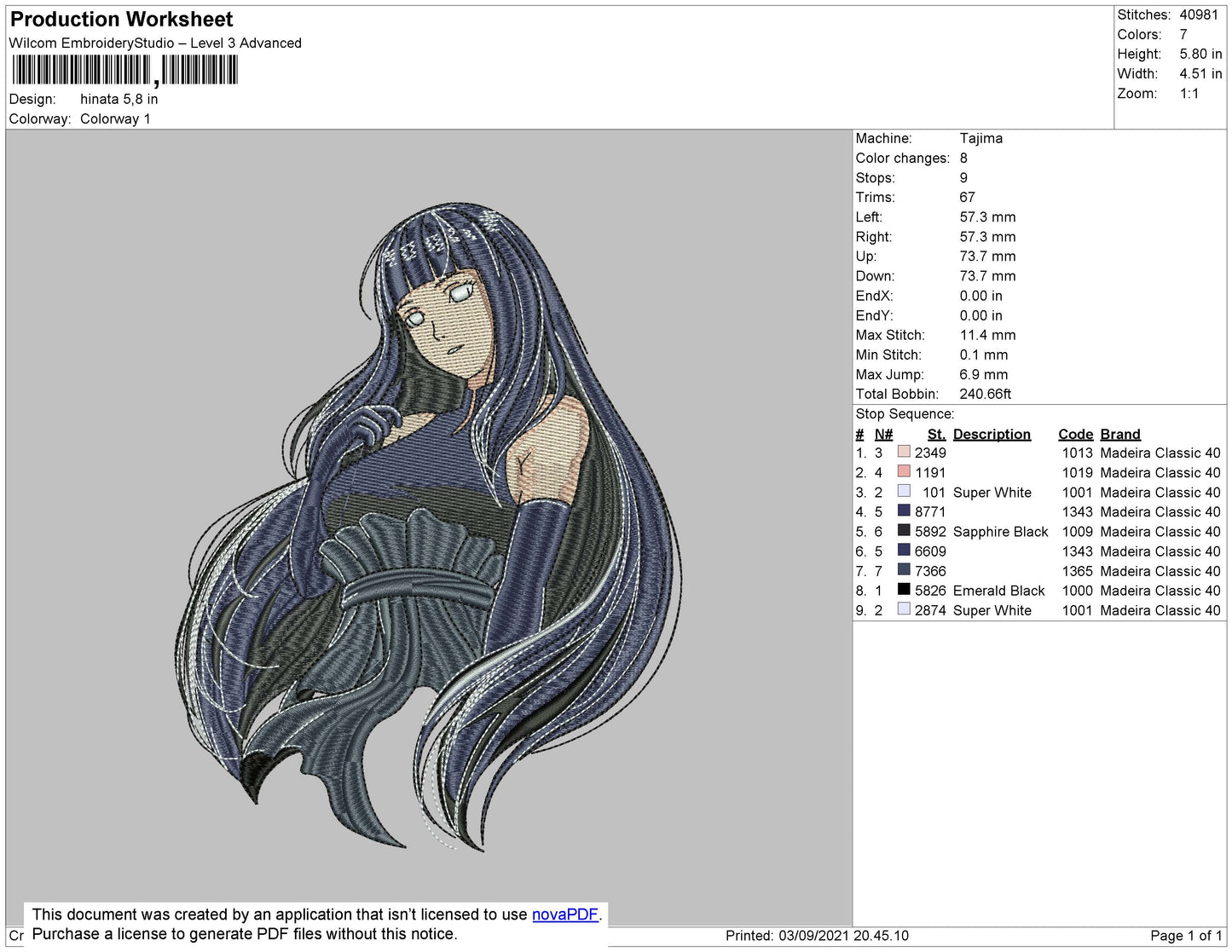
Task: Click the color swatch for thread 1191
Action: tap(904, 471)
